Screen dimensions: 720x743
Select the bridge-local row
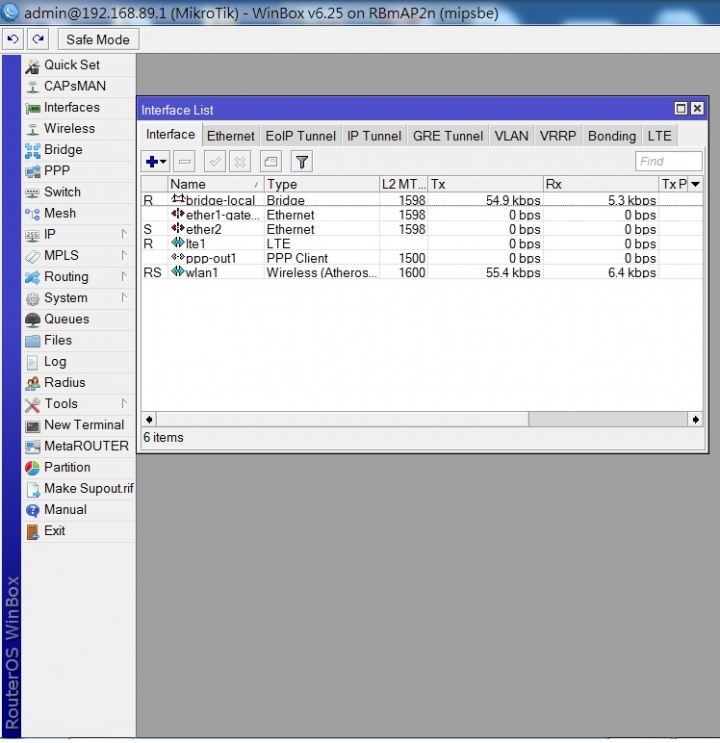pos(422,200)
